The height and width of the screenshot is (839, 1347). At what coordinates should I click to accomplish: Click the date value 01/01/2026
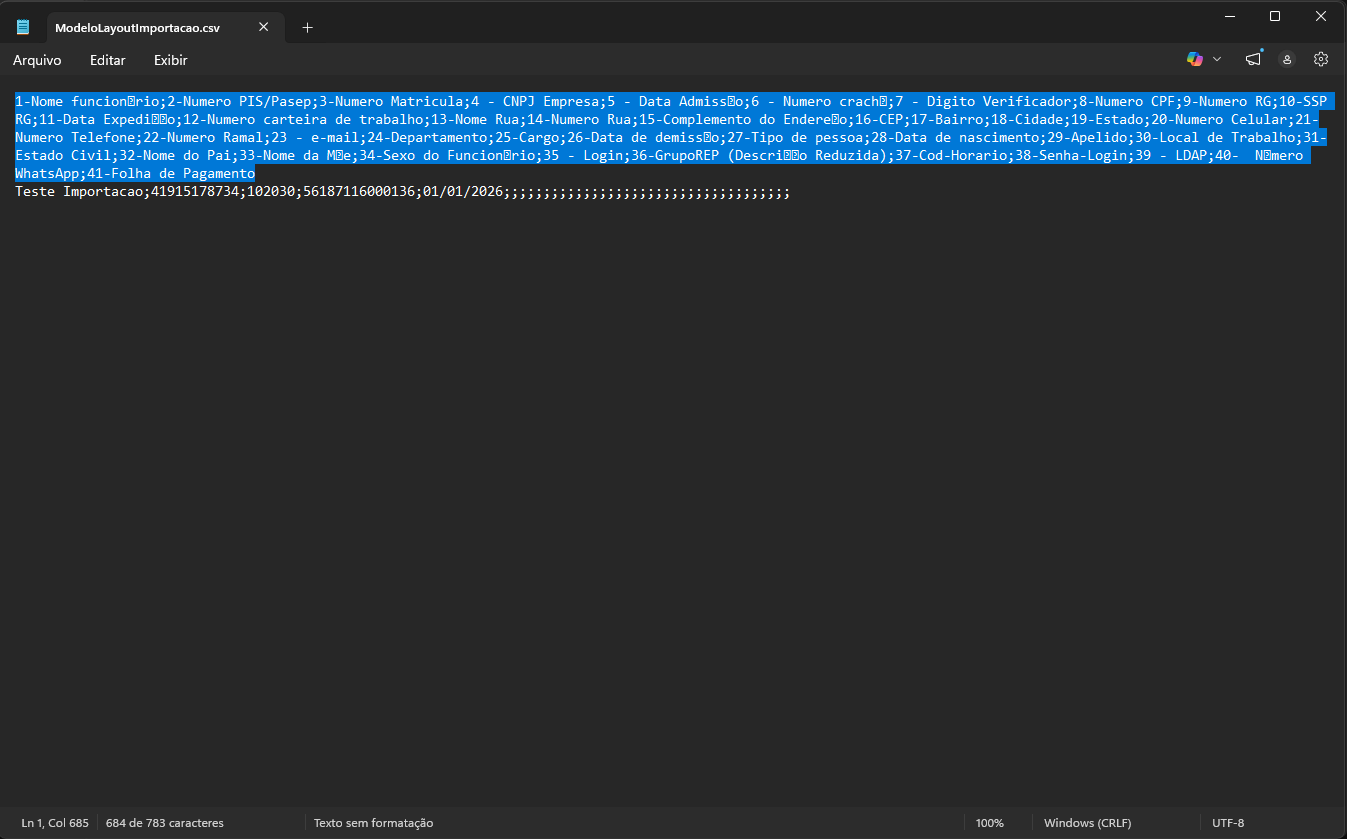463,191
